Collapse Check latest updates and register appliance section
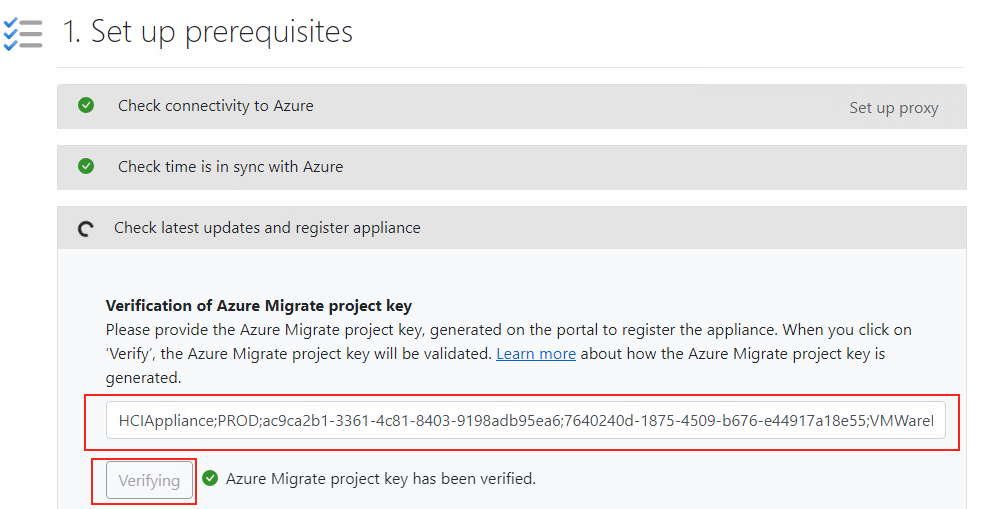This screenshot has width=996, height=509. coord(512,227)
